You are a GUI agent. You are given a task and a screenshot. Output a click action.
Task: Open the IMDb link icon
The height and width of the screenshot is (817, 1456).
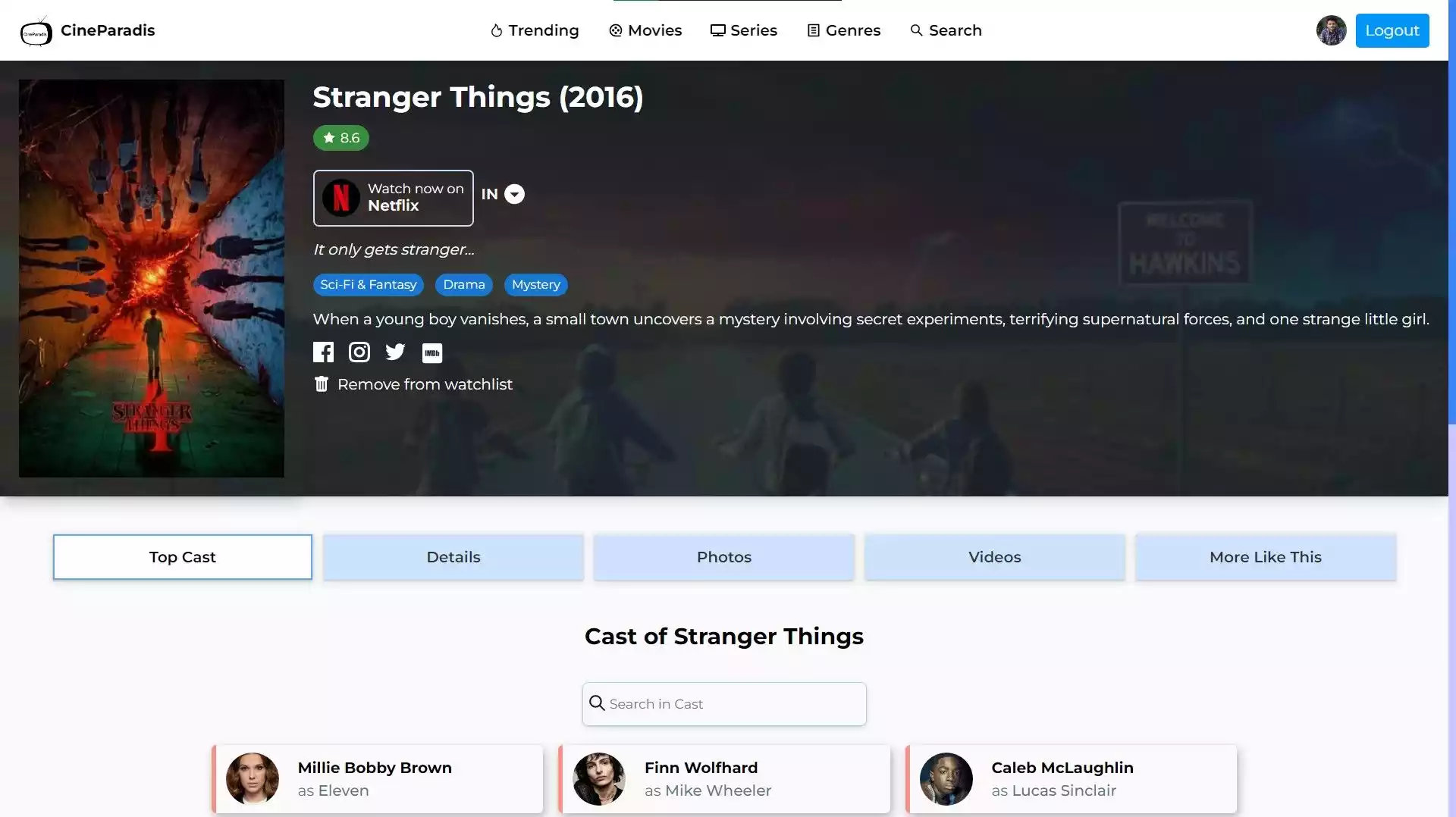click(432, 352)
